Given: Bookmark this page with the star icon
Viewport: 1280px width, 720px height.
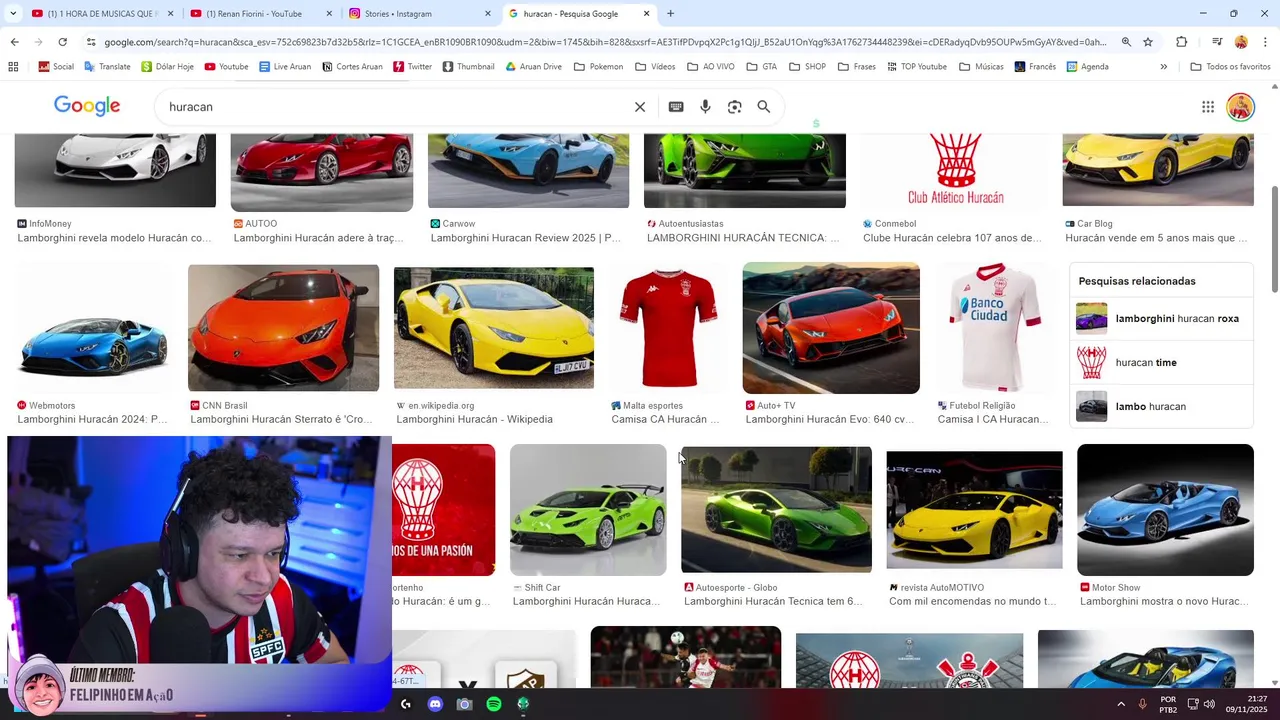Looking at the screenshot, I should [x=1148, y=42].
